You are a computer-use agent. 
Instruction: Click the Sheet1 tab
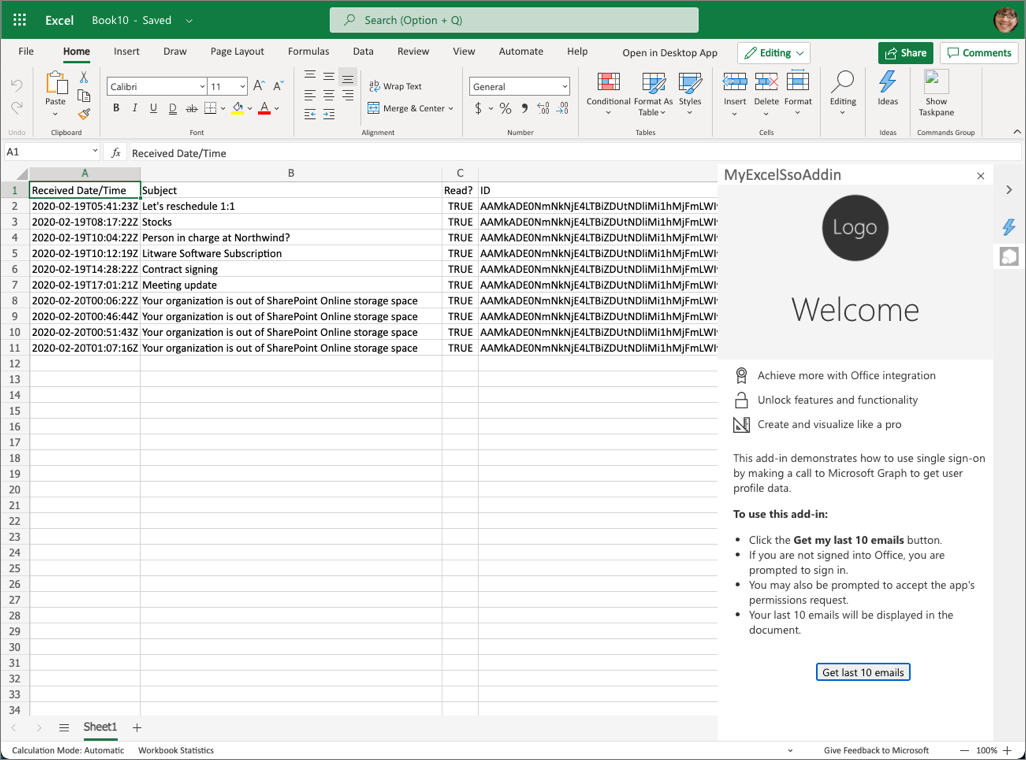(100, 727)
